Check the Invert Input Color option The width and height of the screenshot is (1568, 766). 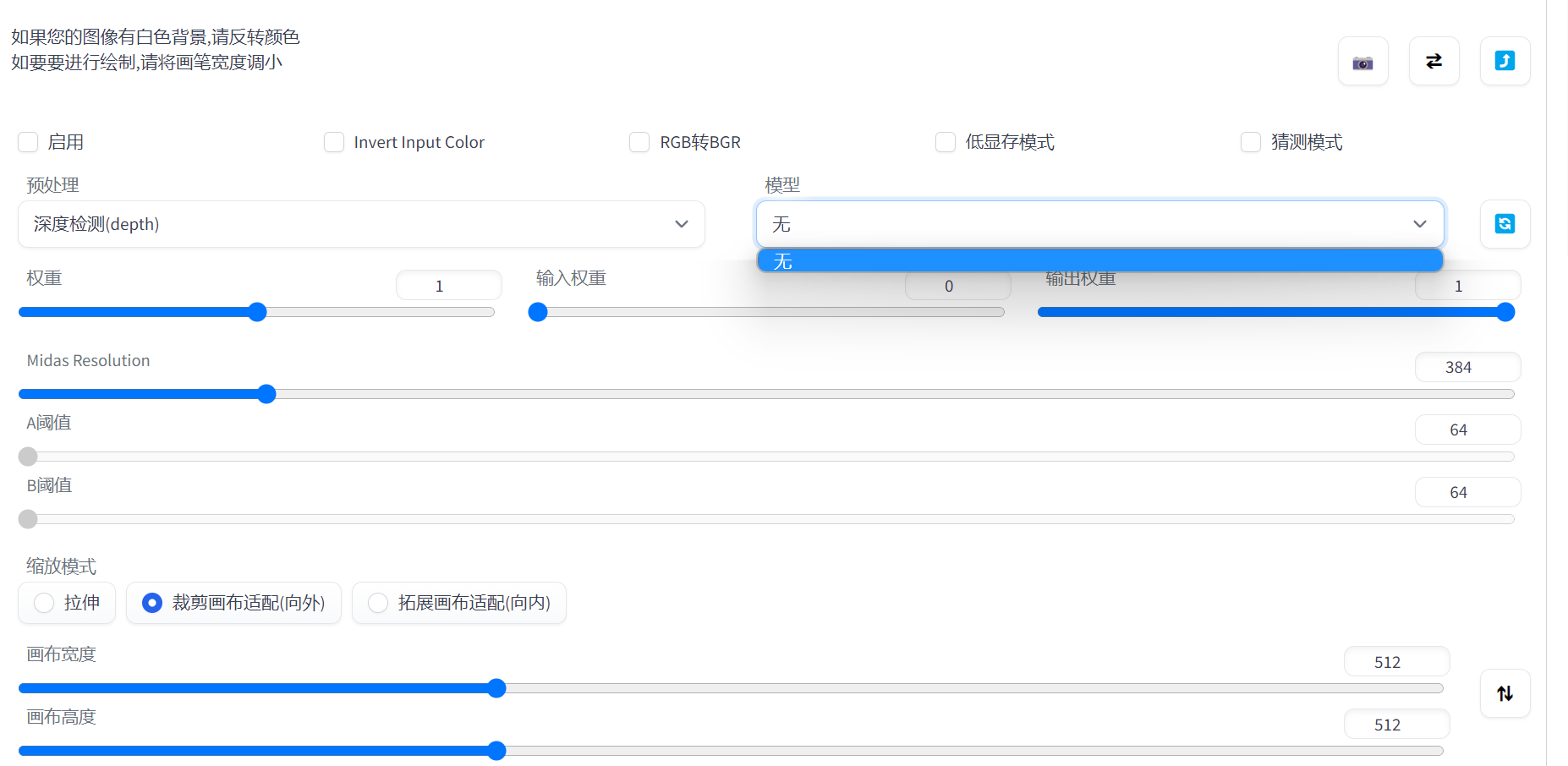pos(334,142)
